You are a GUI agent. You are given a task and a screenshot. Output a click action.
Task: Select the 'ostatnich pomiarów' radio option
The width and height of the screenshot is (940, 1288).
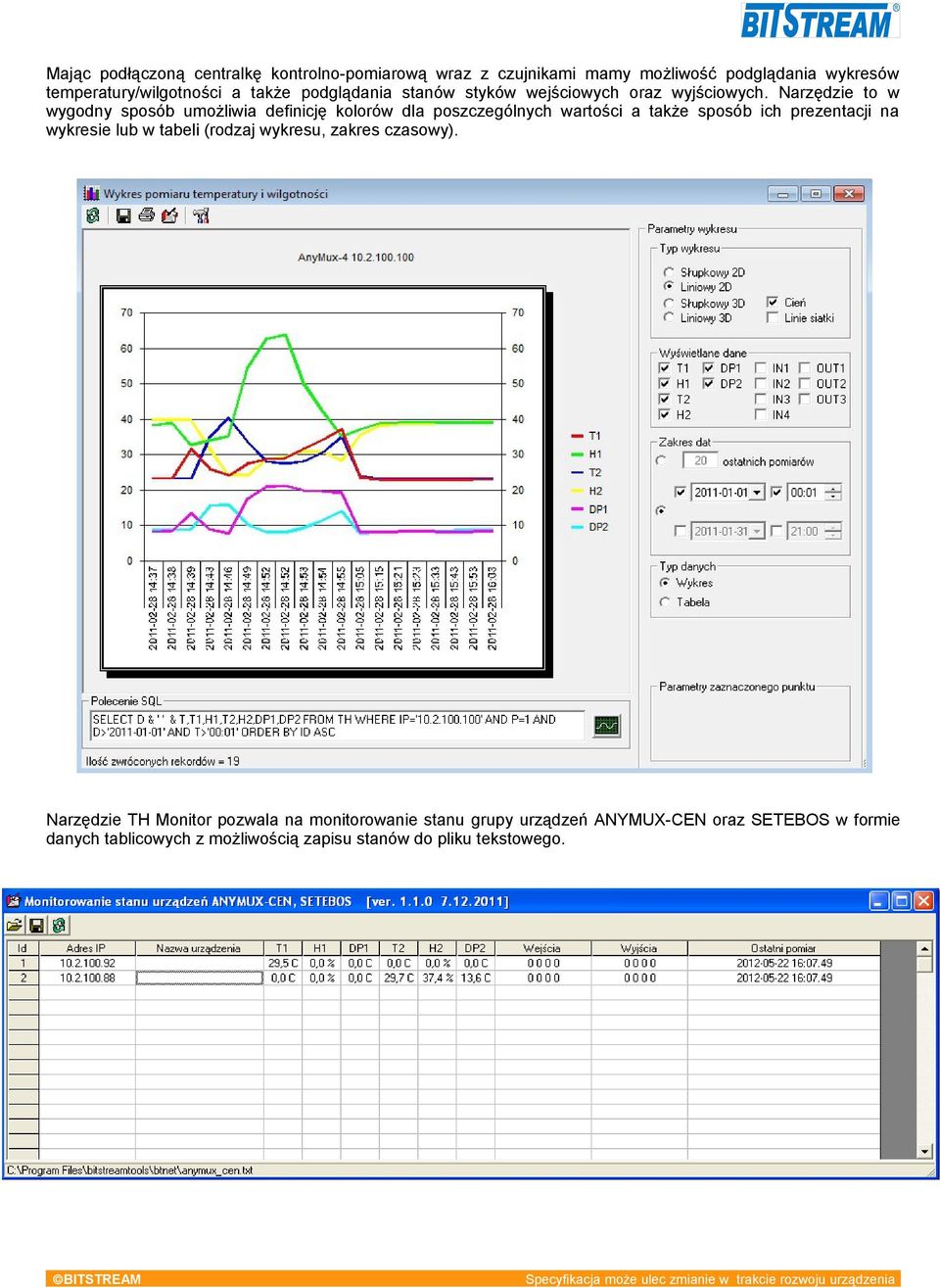pos(661,460)
